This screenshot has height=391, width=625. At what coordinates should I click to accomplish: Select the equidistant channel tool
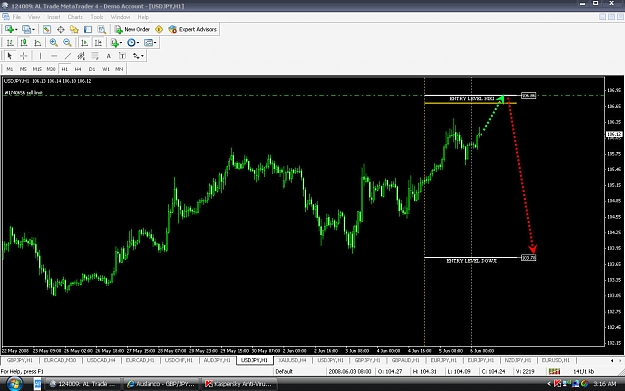(81, 56)
